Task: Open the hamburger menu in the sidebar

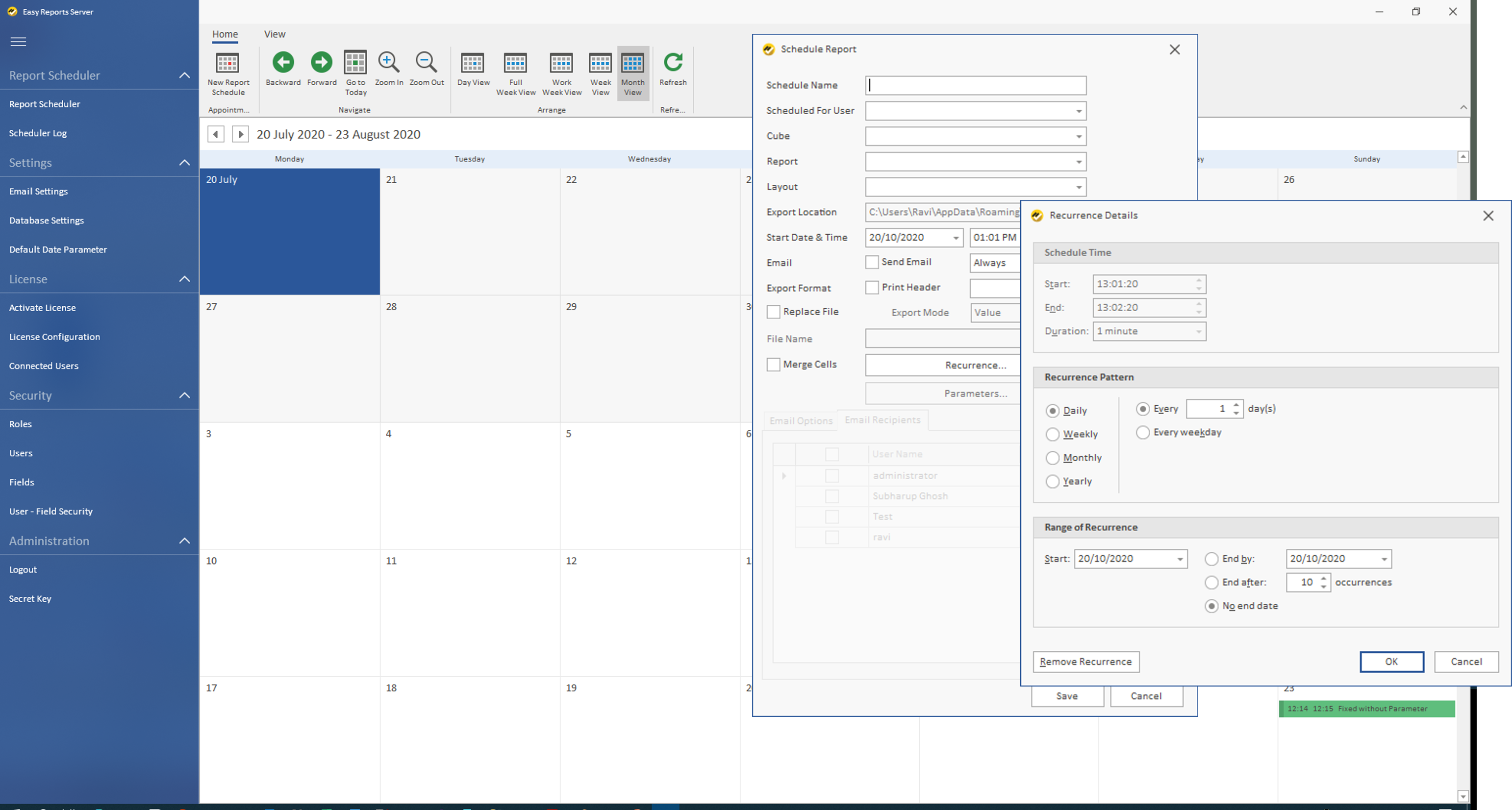Action: [x=18, y=42]
